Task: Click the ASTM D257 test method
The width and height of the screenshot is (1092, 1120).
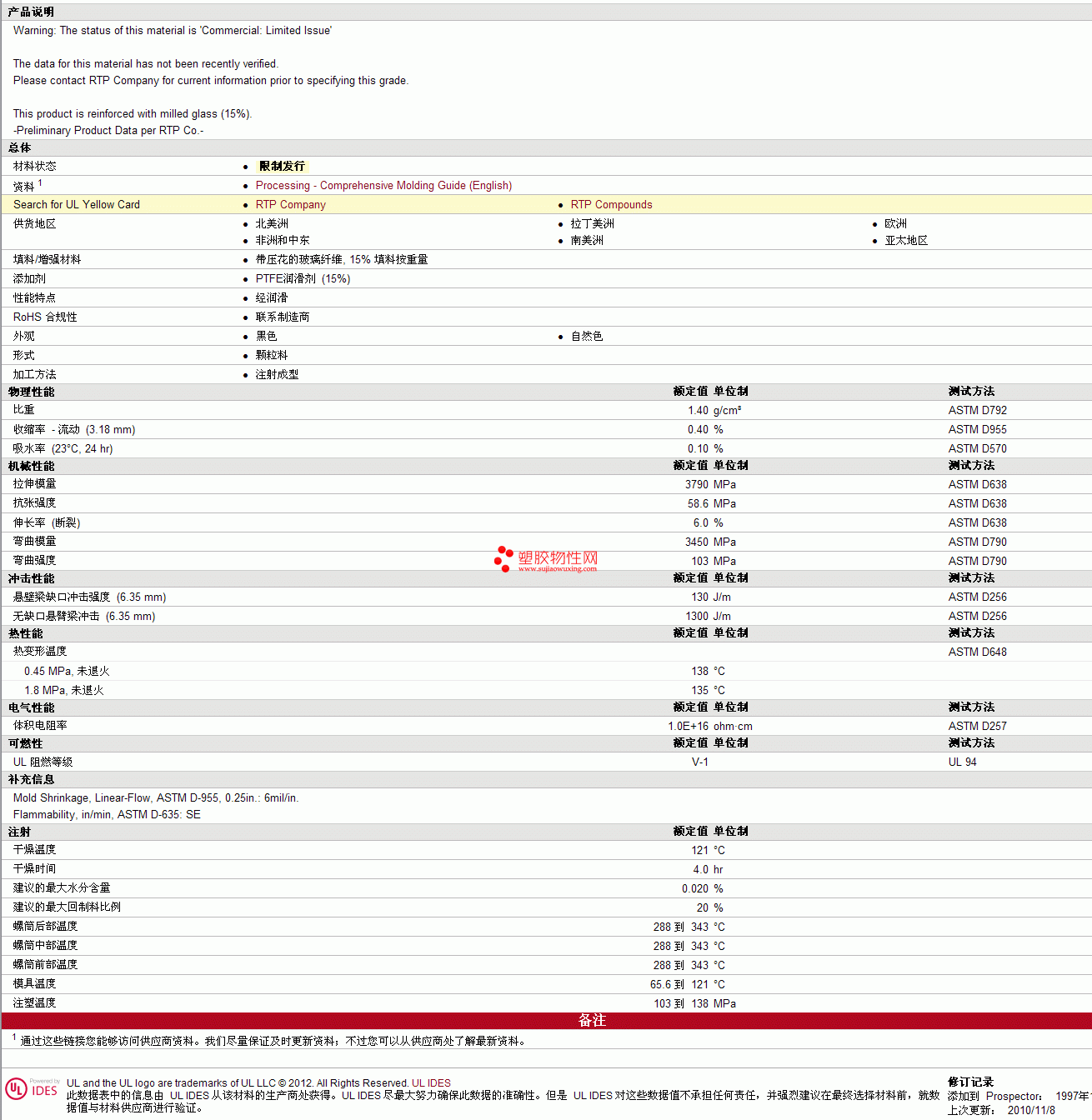Action: 977,727
